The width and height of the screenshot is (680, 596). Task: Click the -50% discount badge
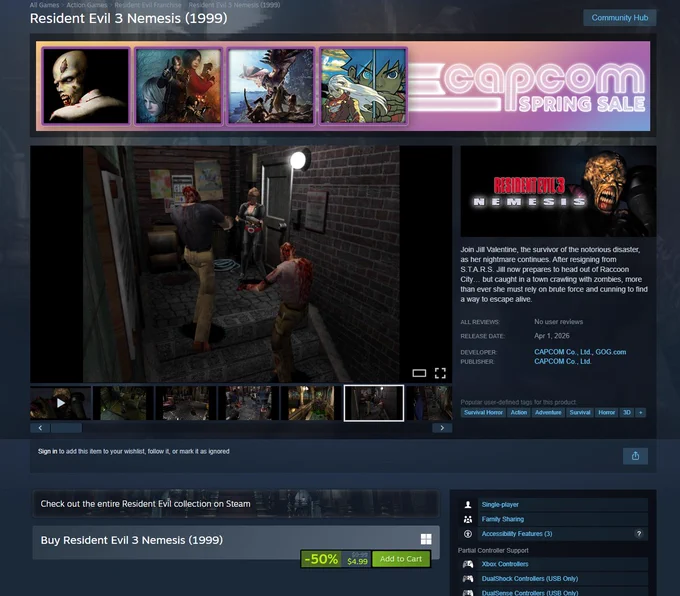(321, 559)
